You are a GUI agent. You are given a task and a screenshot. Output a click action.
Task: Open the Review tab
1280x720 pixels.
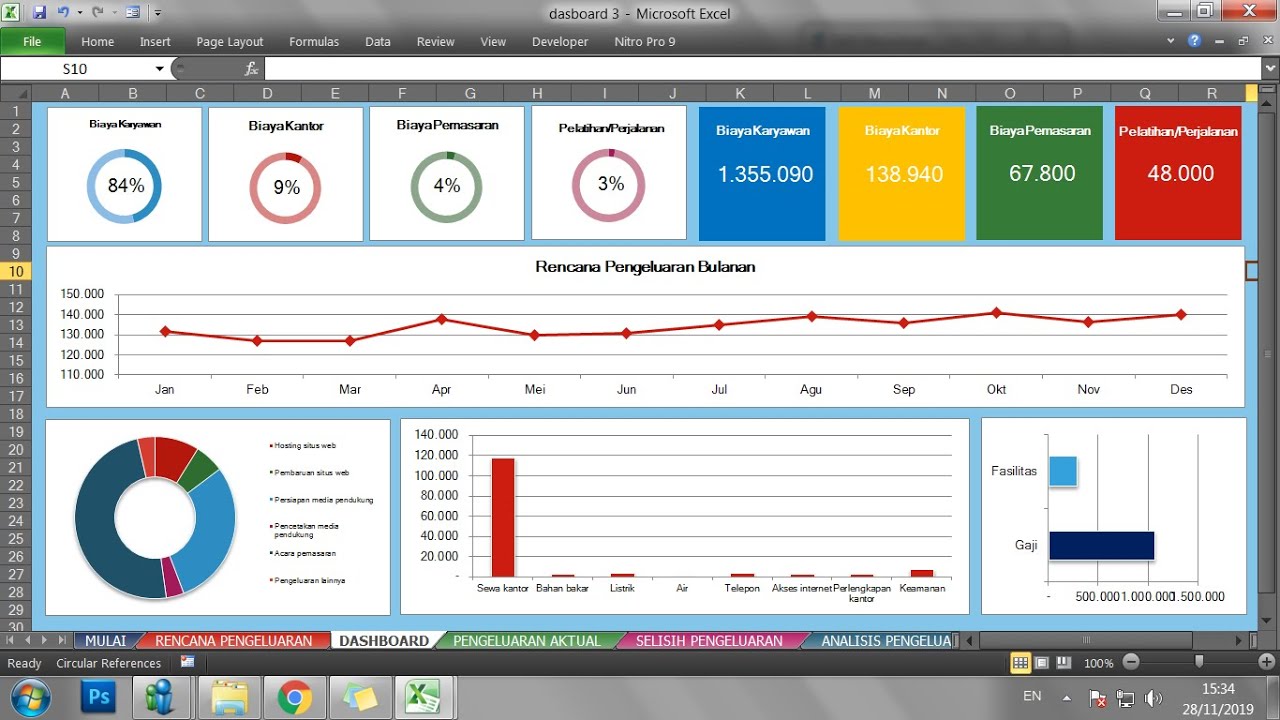[x=436, y=42]
